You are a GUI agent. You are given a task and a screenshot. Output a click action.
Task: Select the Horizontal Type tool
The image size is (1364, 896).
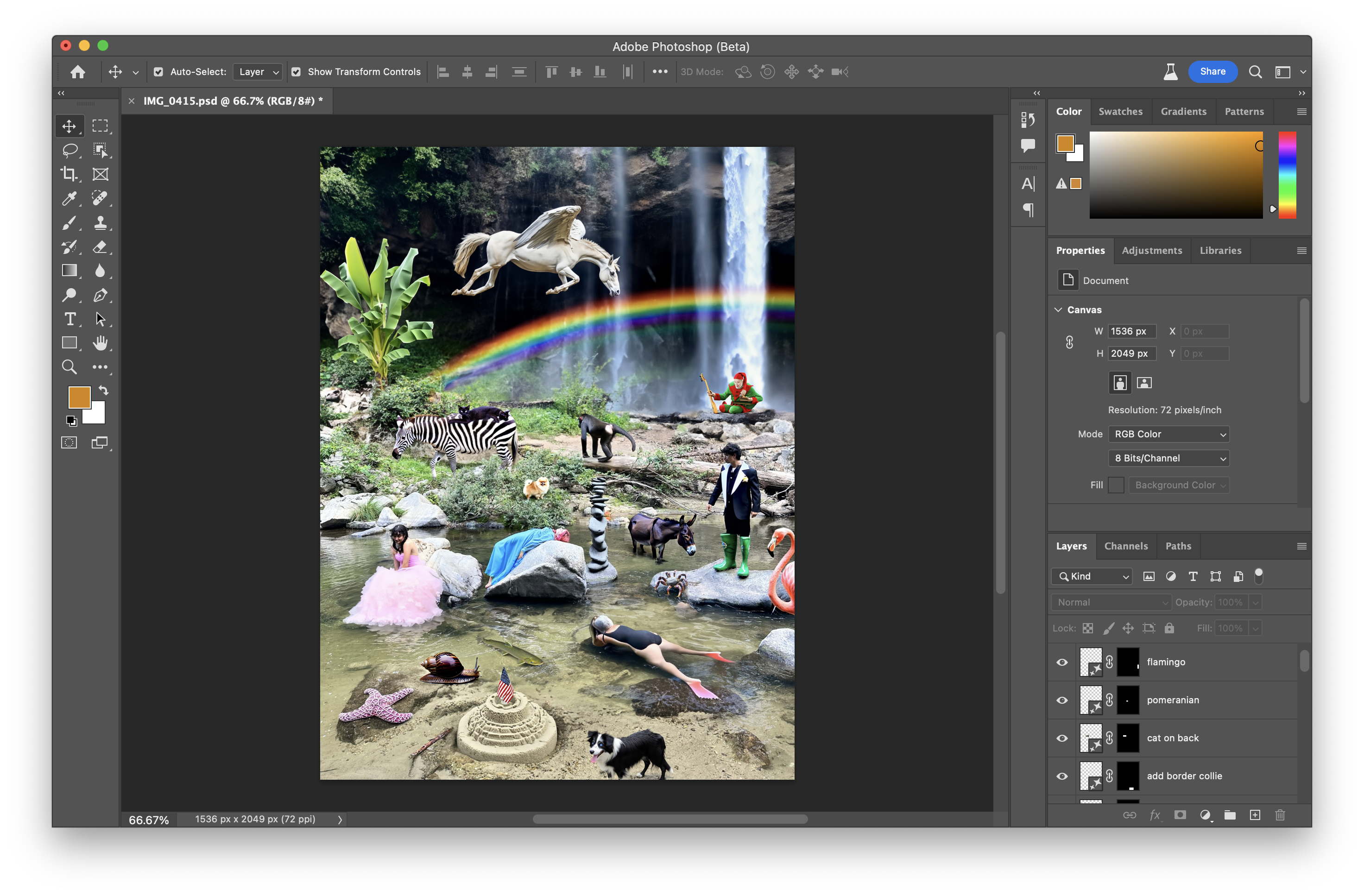[x=69, y=319]
